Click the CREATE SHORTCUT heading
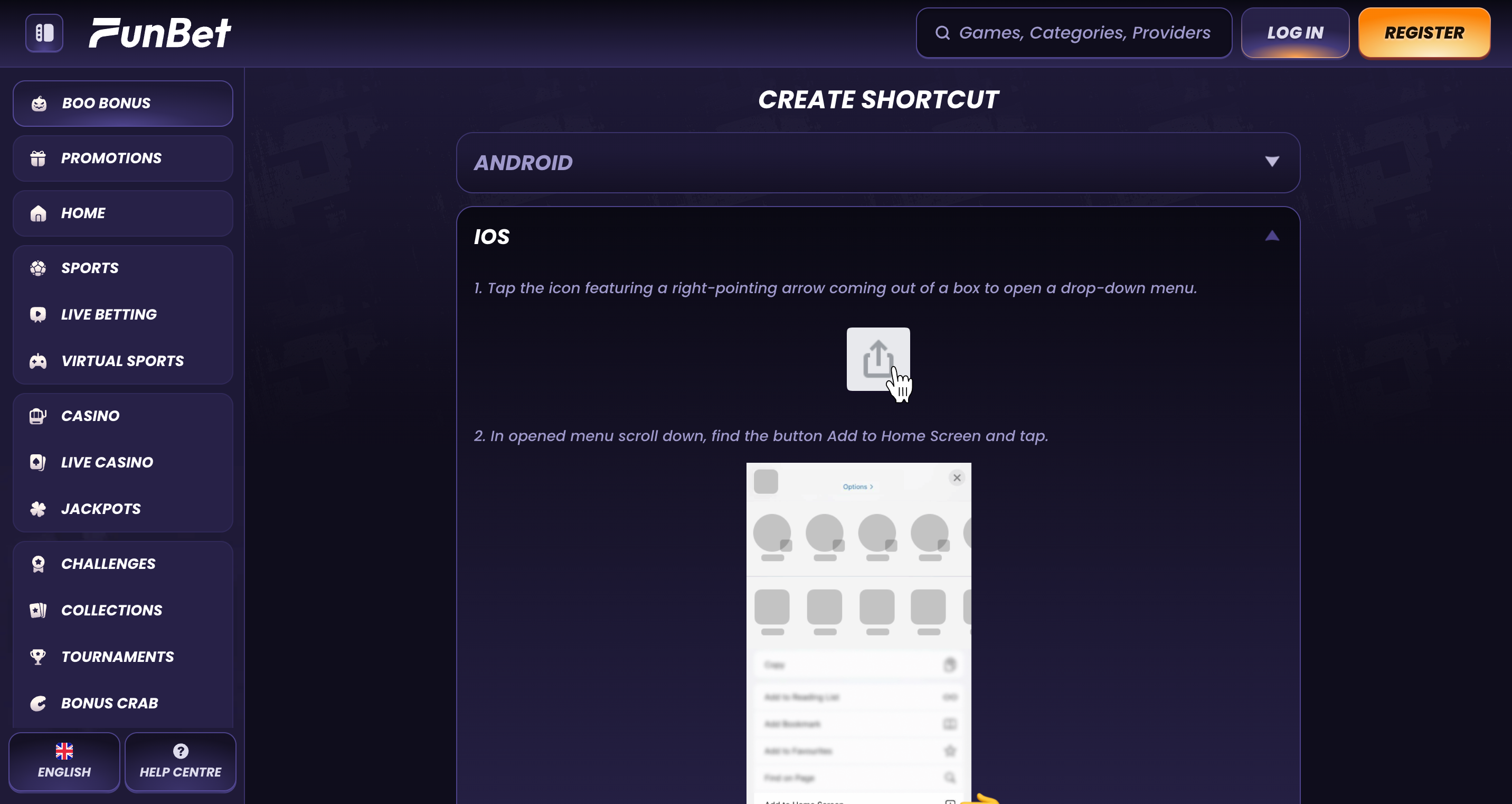 [878, 100]
